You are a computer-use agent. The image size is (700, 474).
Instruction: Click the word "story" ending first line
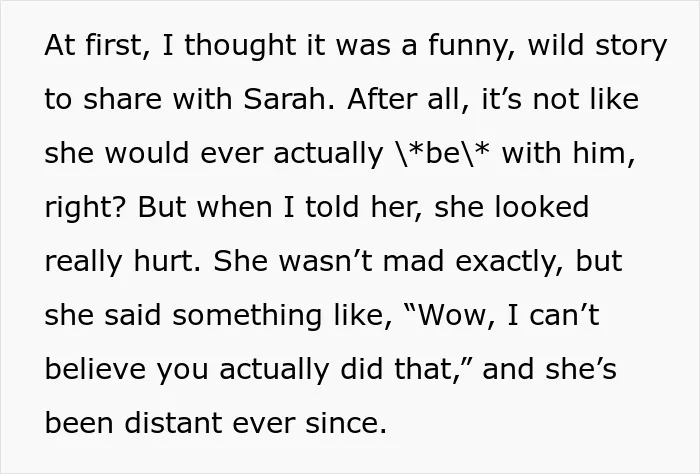tap(631, 47)
